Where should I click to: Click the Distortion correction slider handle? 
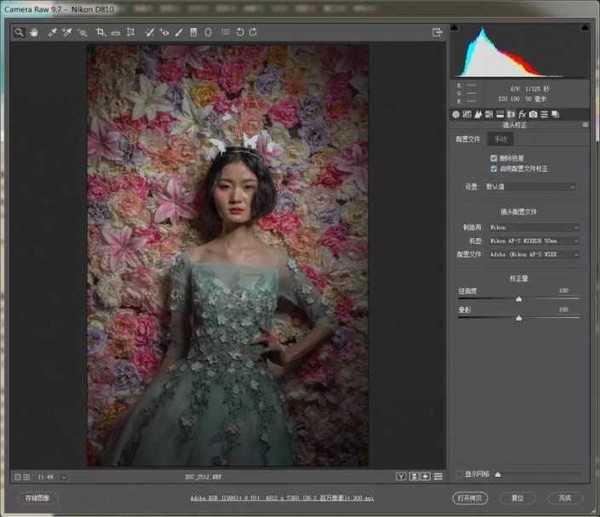(518, 298)
